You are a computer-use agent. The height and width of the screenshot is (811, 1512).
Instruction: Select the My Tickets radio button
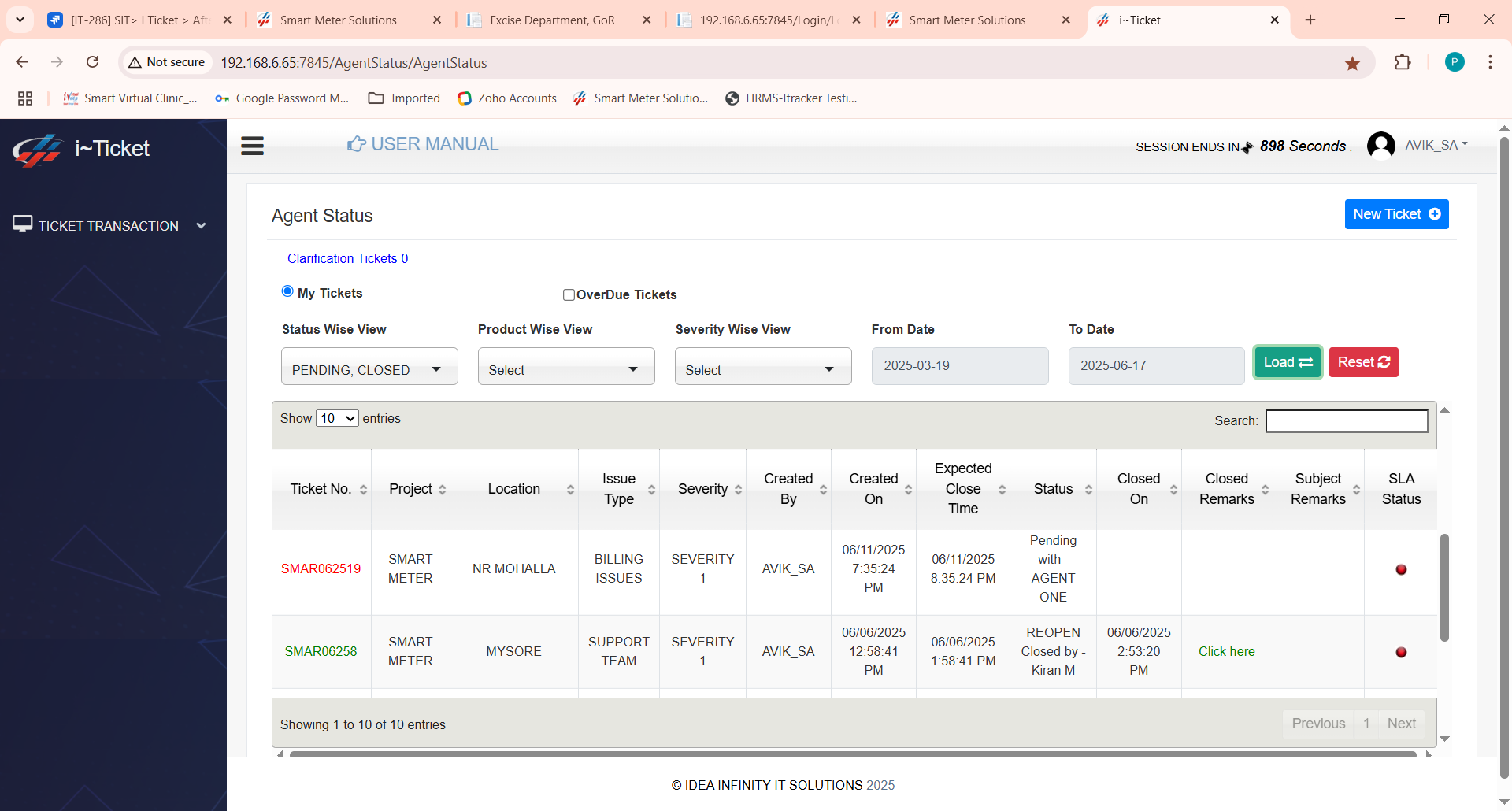tap(287, 291)
